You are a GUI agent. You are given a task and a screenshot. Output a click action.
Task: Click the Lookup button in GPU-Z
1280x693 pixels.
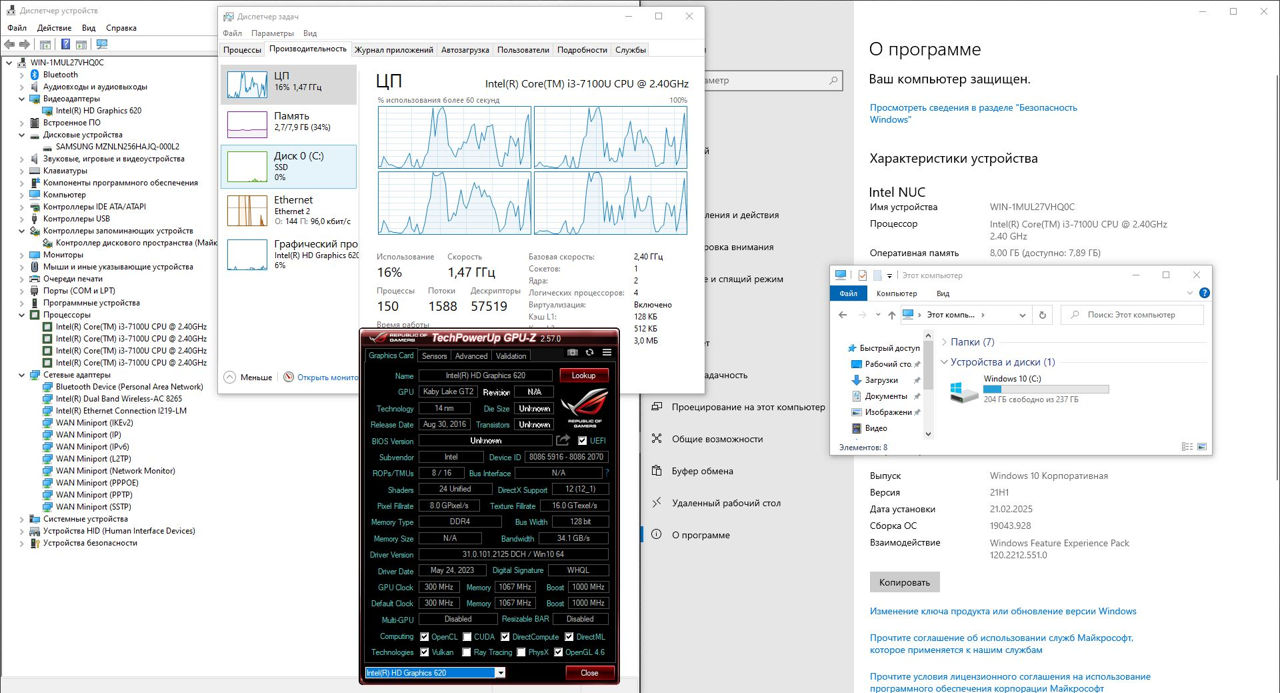tap(584, 375)
